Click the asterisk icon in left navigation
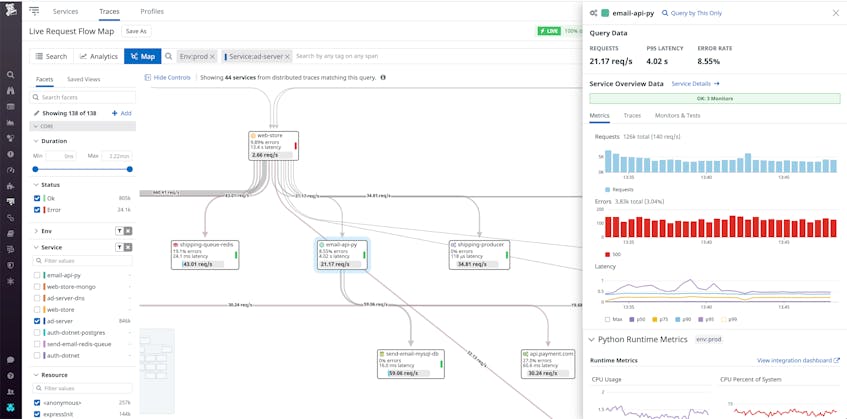 (11, 281)
